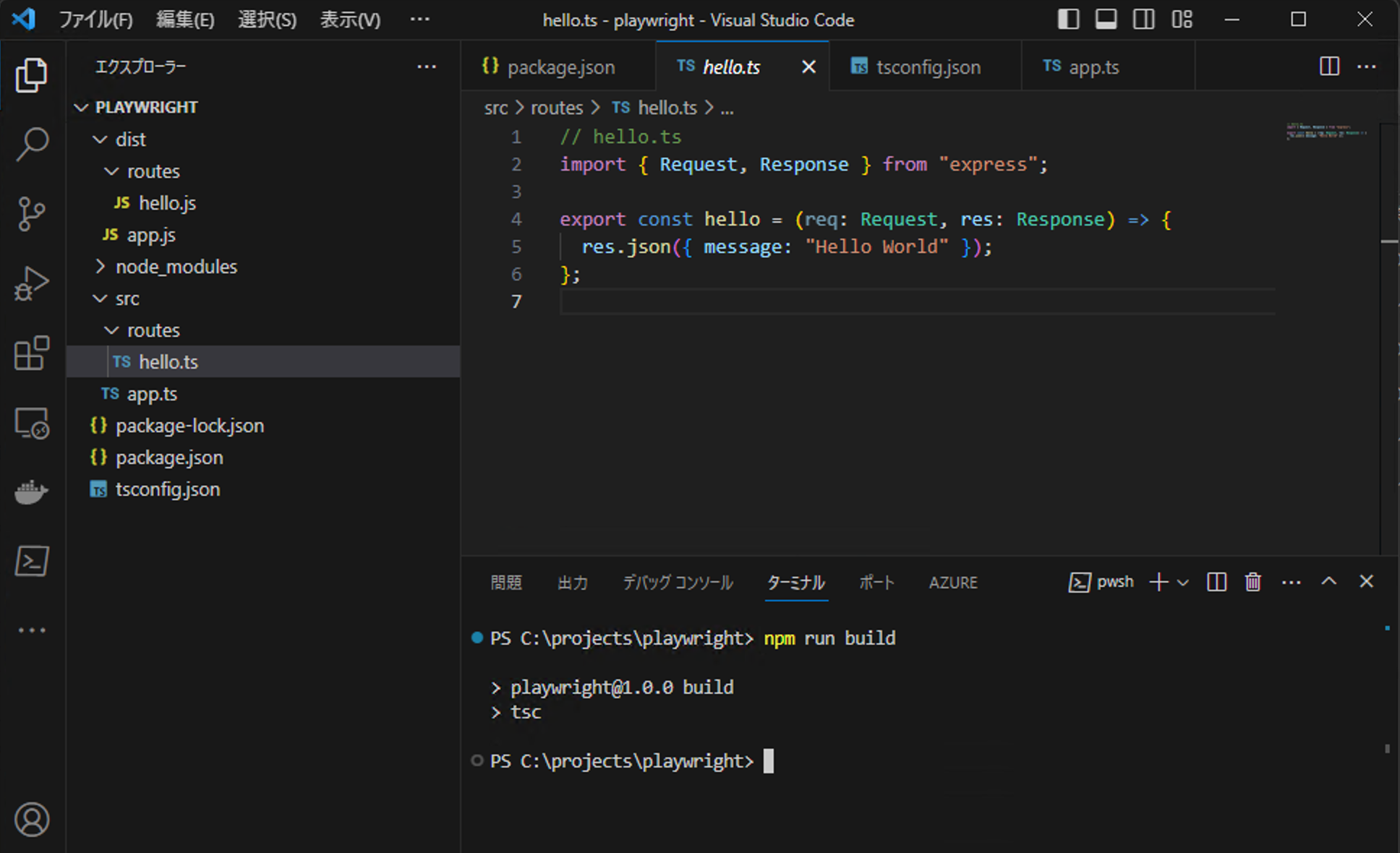
Task: Open package-lock.json in the explorer
Action: pos(263,425)
